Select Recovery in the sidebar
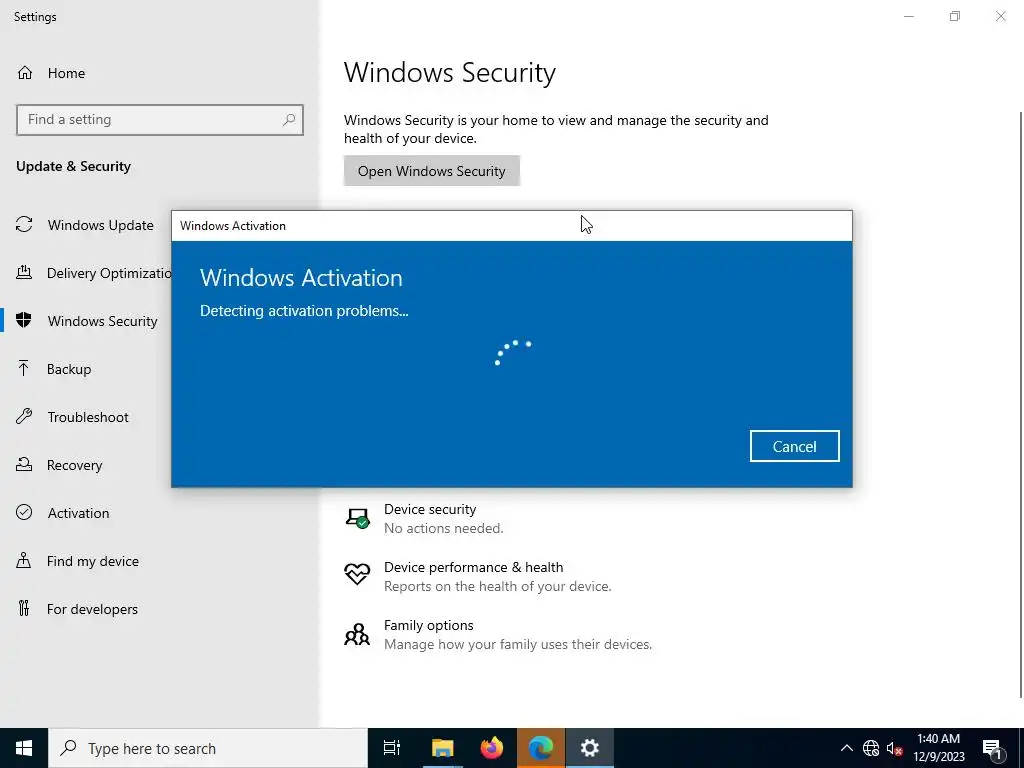This screenshot has height=768, width=1024. pyautogui.click(x=74, y=464)
